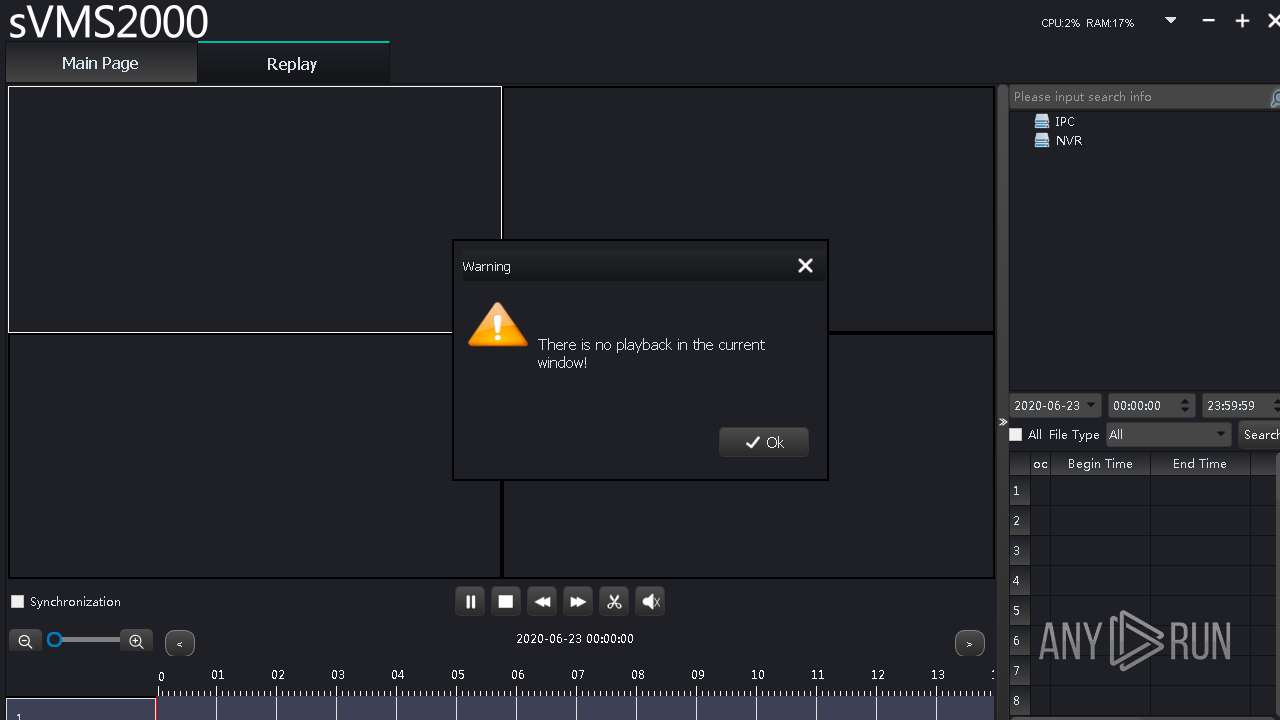Click the search magnifier icon
The height and width of the screenshot is (720, 1280).
1275,97
